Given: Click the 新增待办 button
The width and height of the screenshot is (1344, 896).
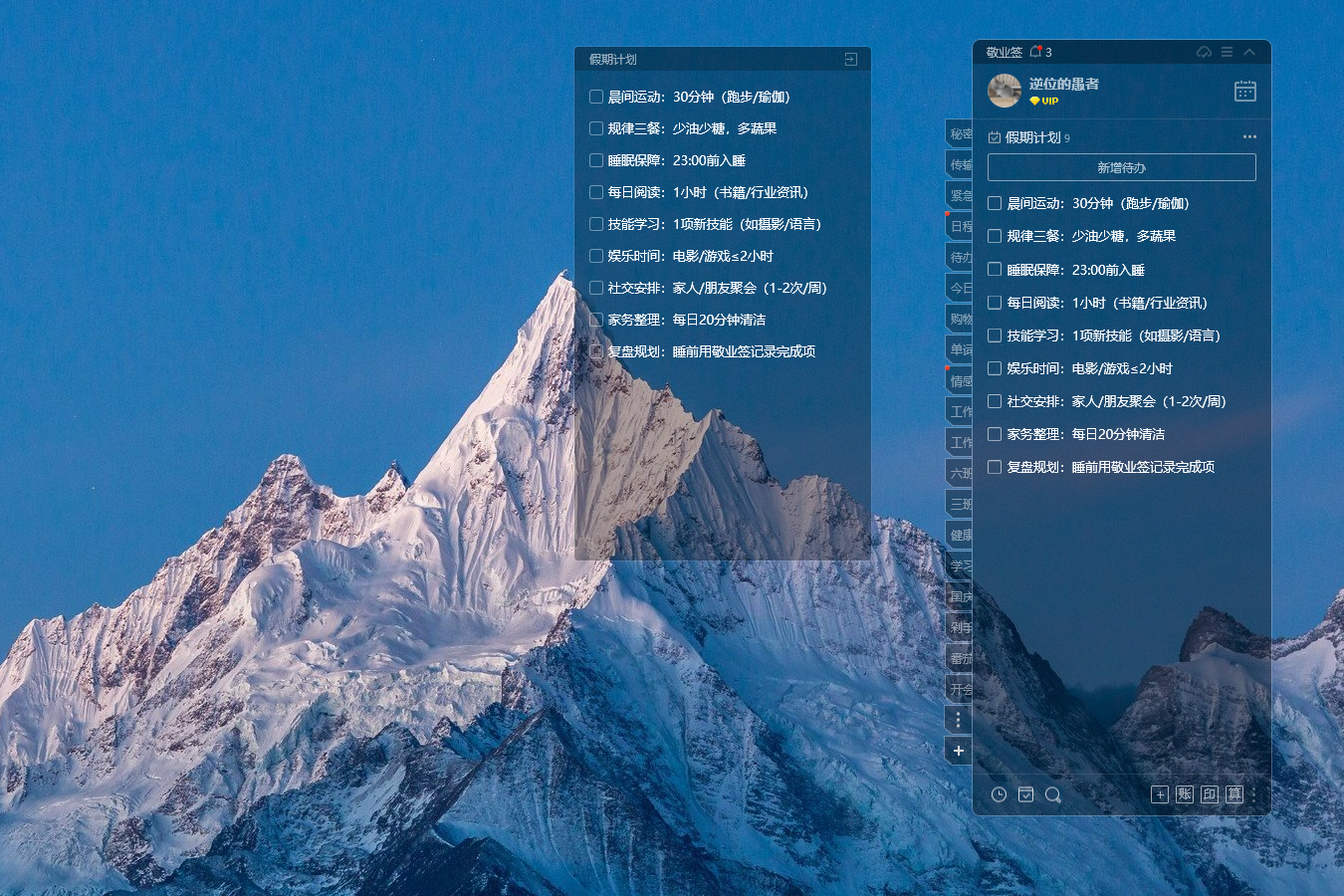Looking at the screenshot, I should tap(1122, 167).
